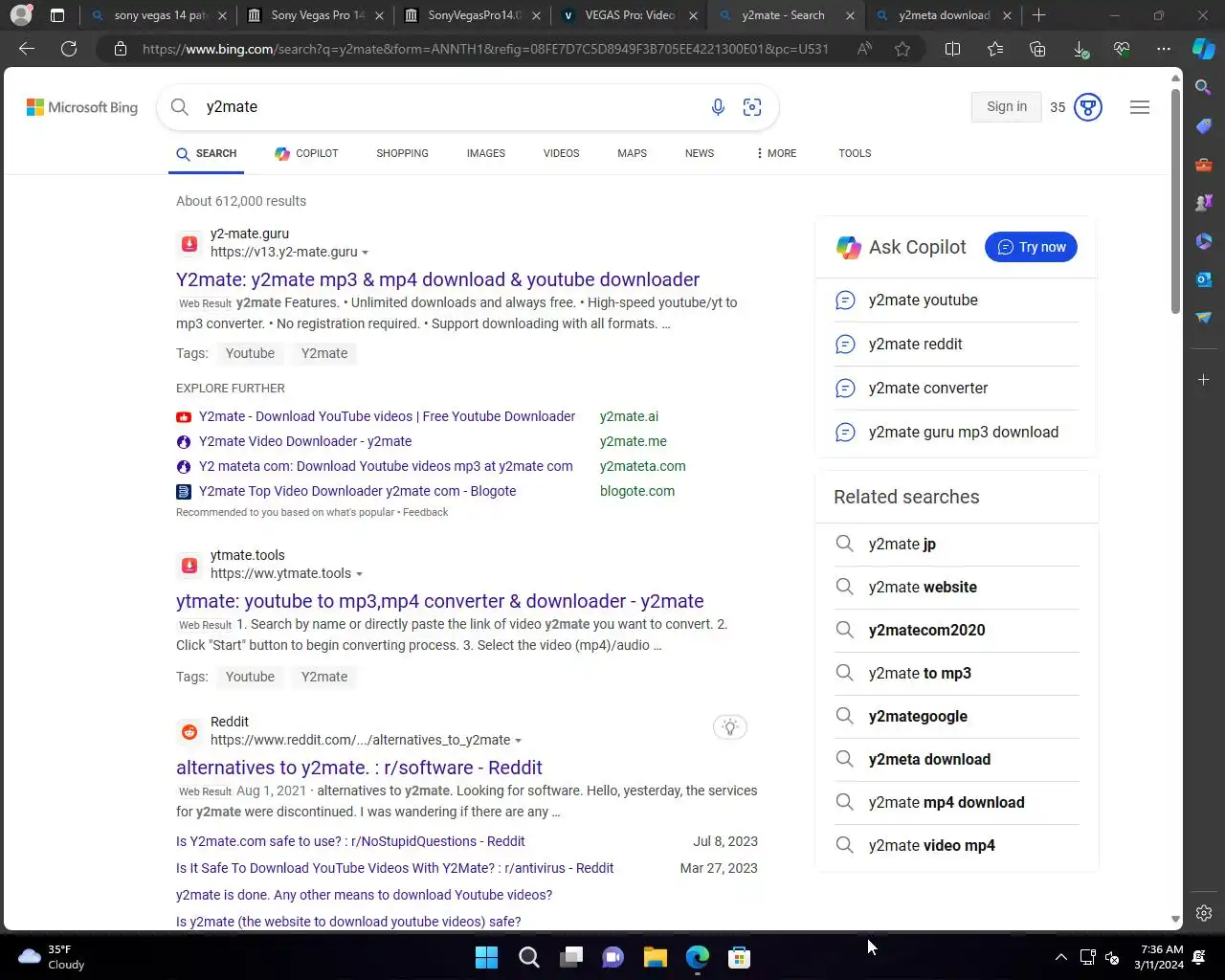Go back with the browser back arrow
Viewport: 1225px width, 980px height.
point(27,49)
